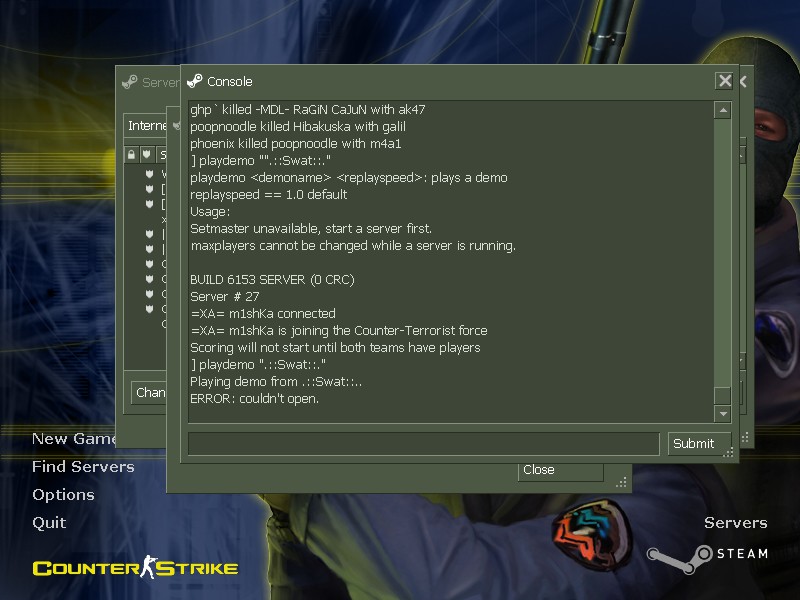This screenshot has height=600, width=800.
Task: Select Quit from main menu
Action: [x=49, y=522]
